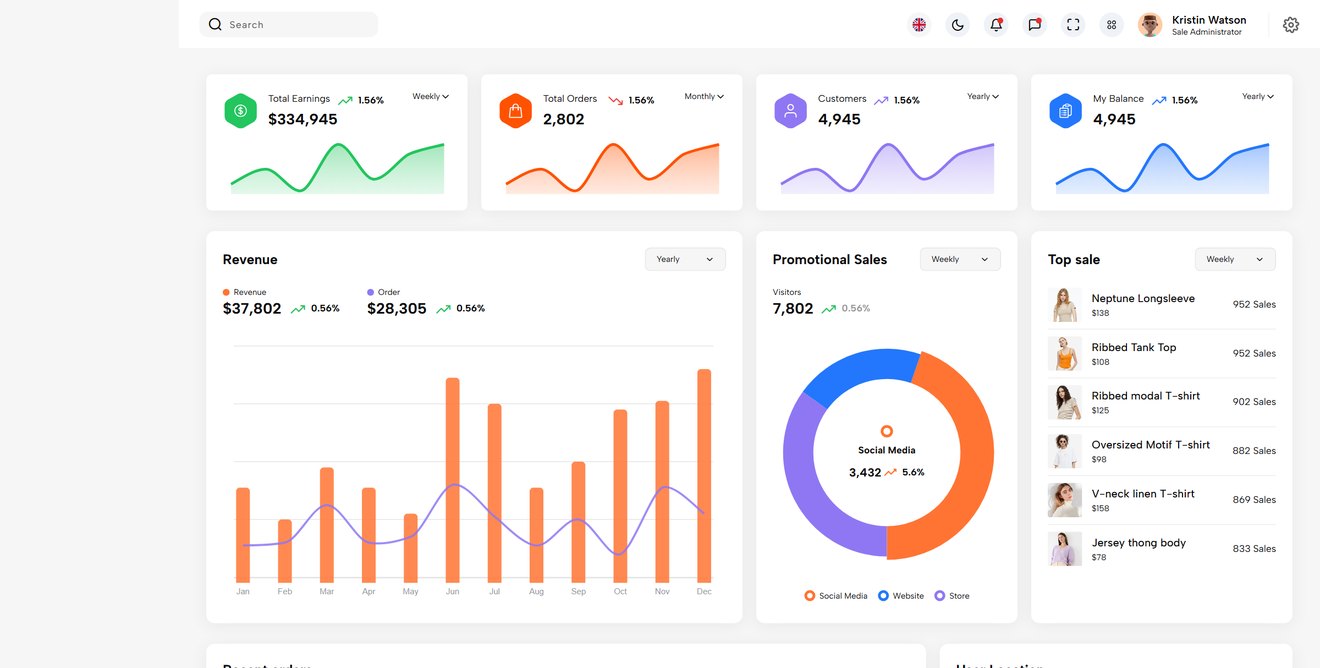Open Promotional Sales Weekly dropdown
Screen dimensions: 1320x668
pos(960,259)
